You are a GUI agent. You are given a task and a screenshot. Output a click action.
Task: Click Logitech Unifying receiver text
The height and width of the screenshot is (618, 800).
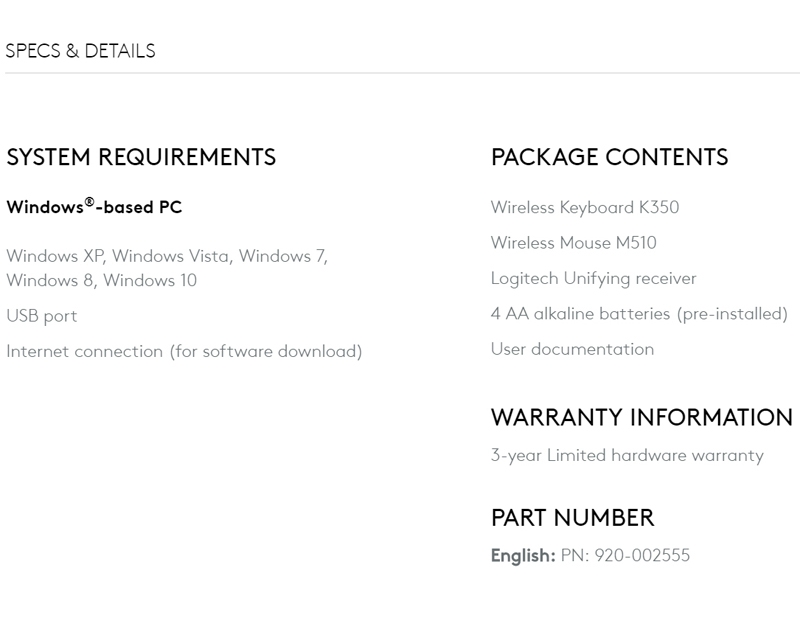pos(593,278)
